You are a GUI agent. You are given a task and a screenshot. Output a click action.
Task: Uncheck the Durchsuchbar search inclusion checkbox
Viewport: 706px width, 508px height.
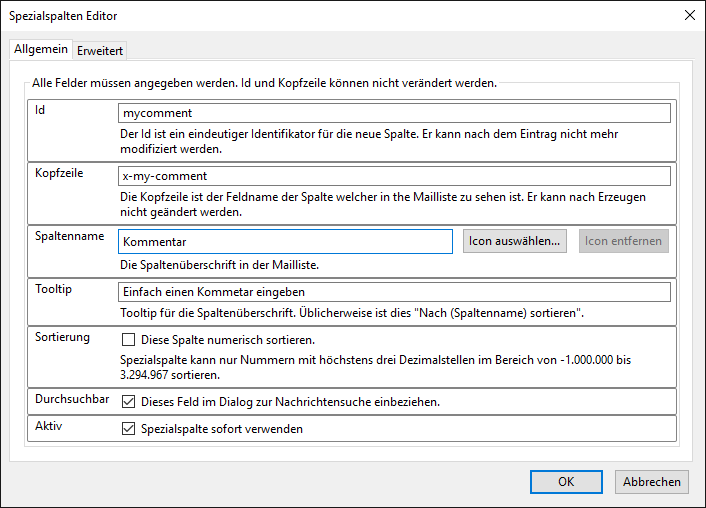click(128, 402)
